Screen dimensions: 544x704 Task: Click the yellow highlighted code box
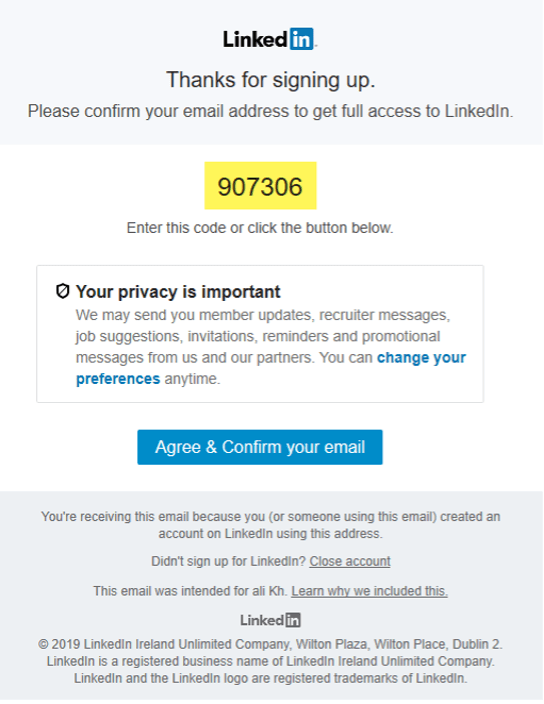pos(260,185)
